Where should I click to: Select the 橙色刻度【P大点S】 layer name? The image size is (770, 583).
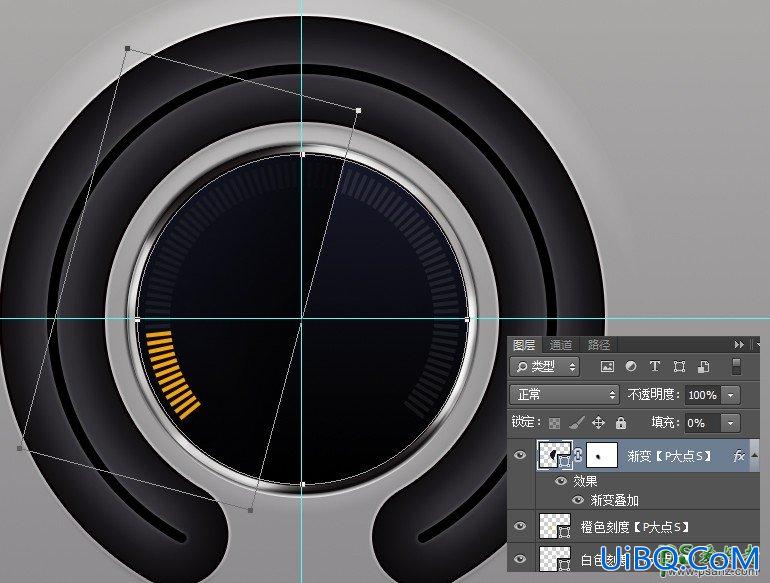pos(635,527)
